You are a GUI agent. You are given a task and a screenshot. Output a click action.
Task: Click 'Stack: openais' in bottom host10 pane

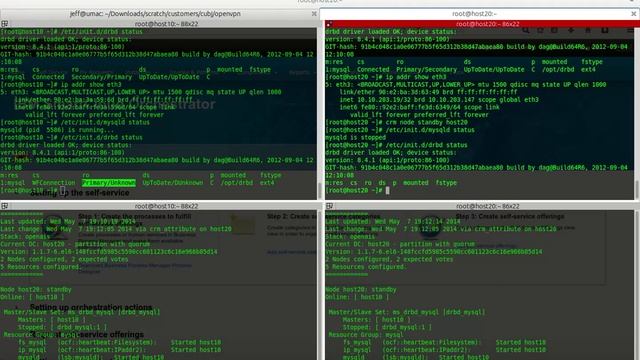[x=25, y=237]
